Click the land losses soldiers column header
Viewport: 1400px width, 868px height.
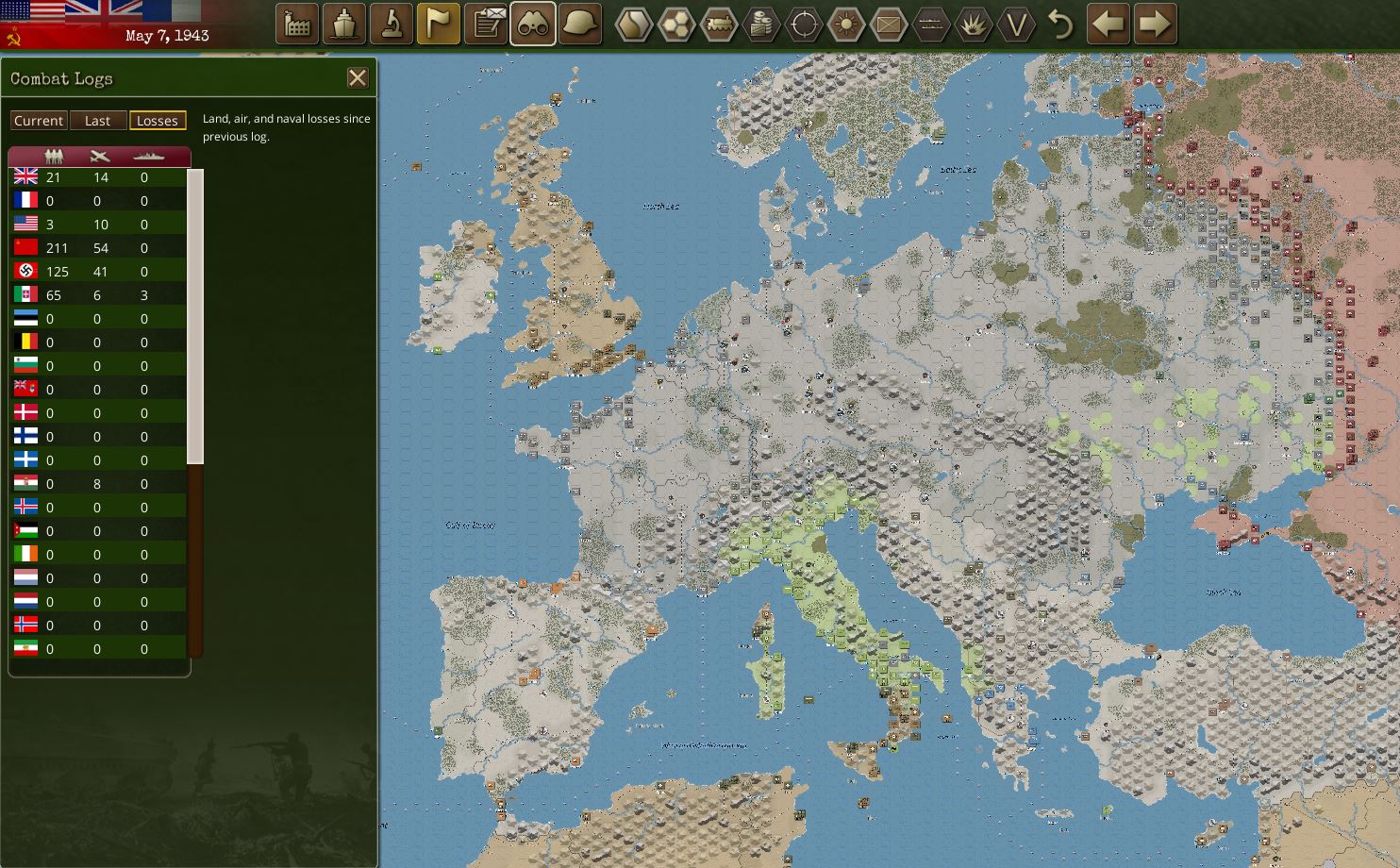pyautogui.click(x=54, y=157)
